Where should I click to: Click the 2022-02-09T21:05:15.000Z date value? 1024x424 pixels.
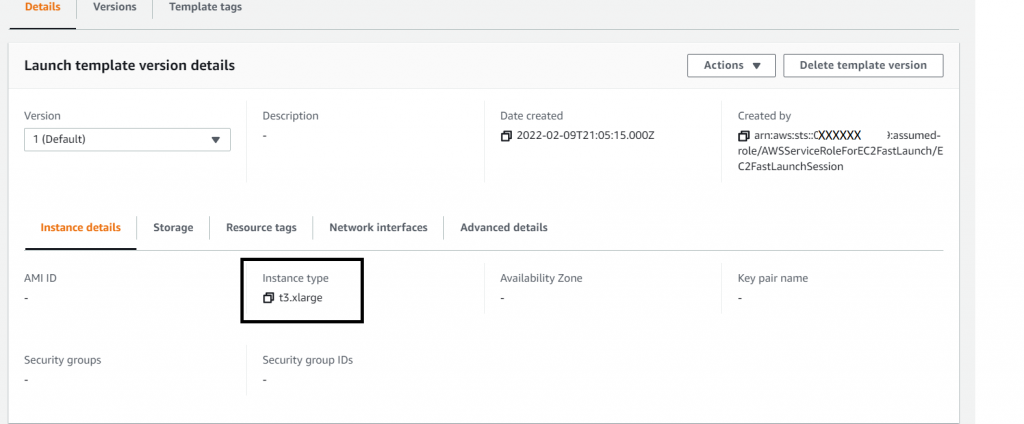click(585, 136)
